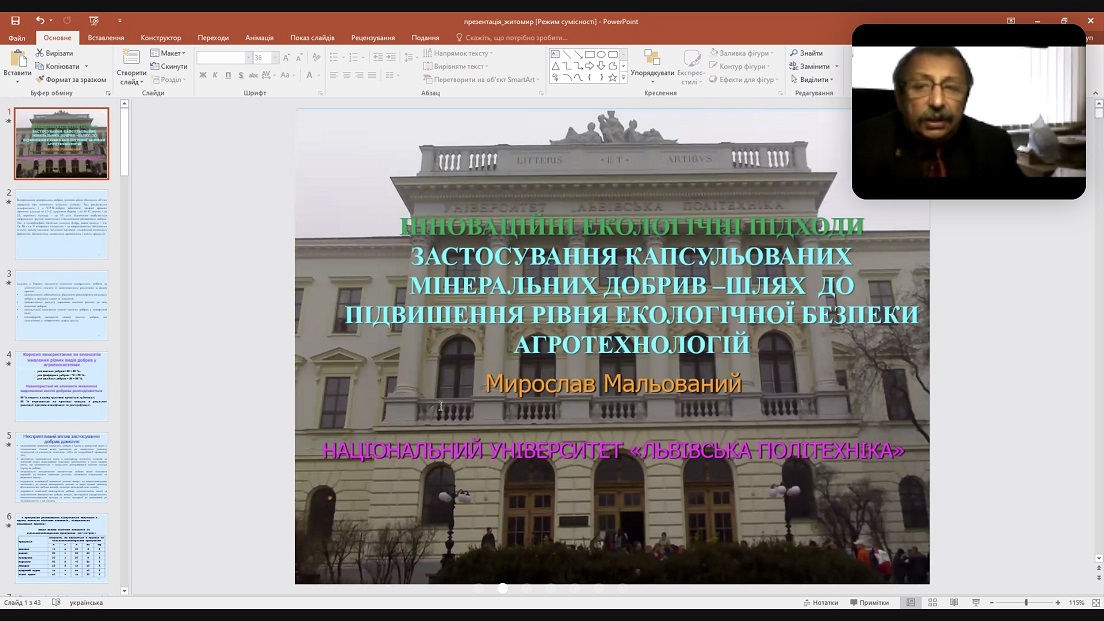Toggle strikethrough (abc) formatting
Image resolution: width=1104 pixels, height=621 pixels.
click(x=253, y=75)
